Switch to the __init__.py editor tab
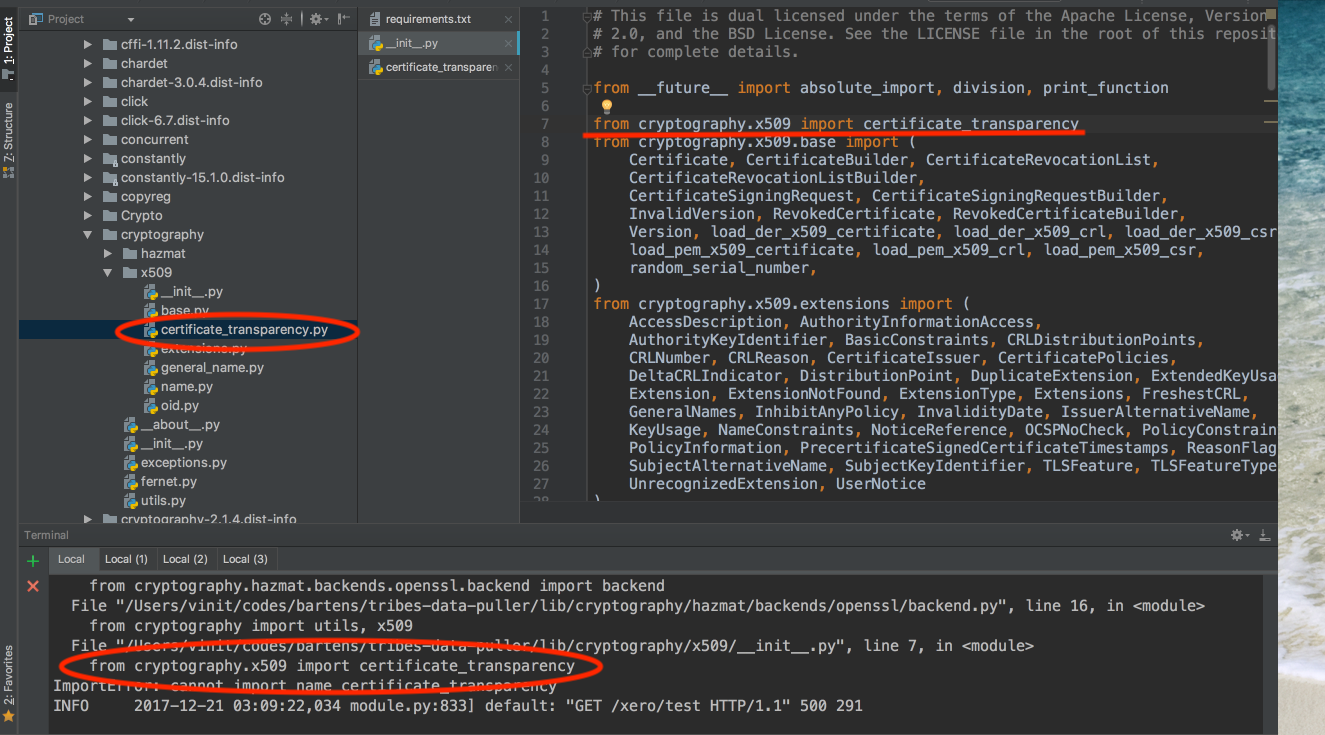 point(439,43)
